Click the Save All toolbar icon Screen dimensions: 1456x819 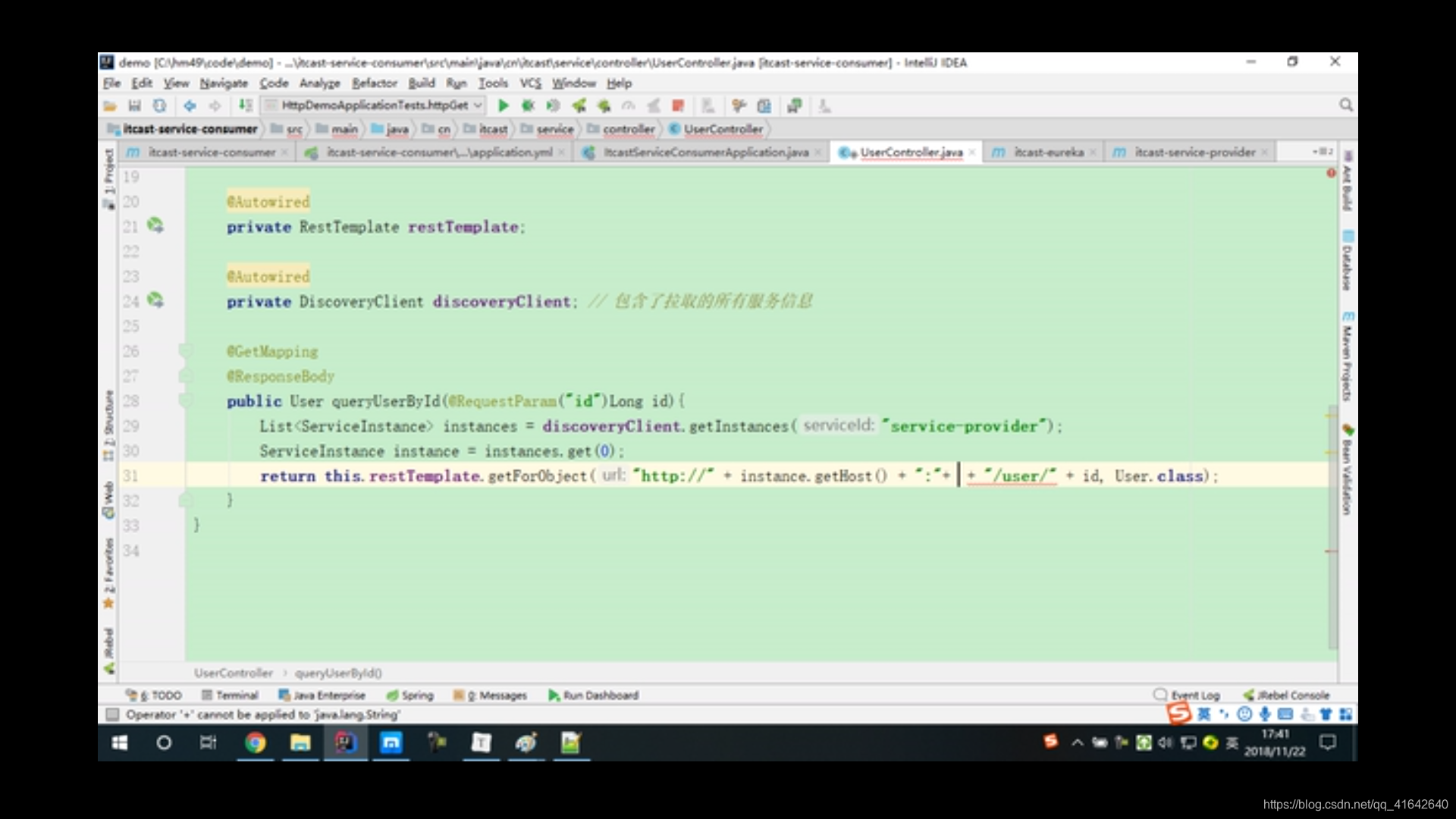point(135,105)
